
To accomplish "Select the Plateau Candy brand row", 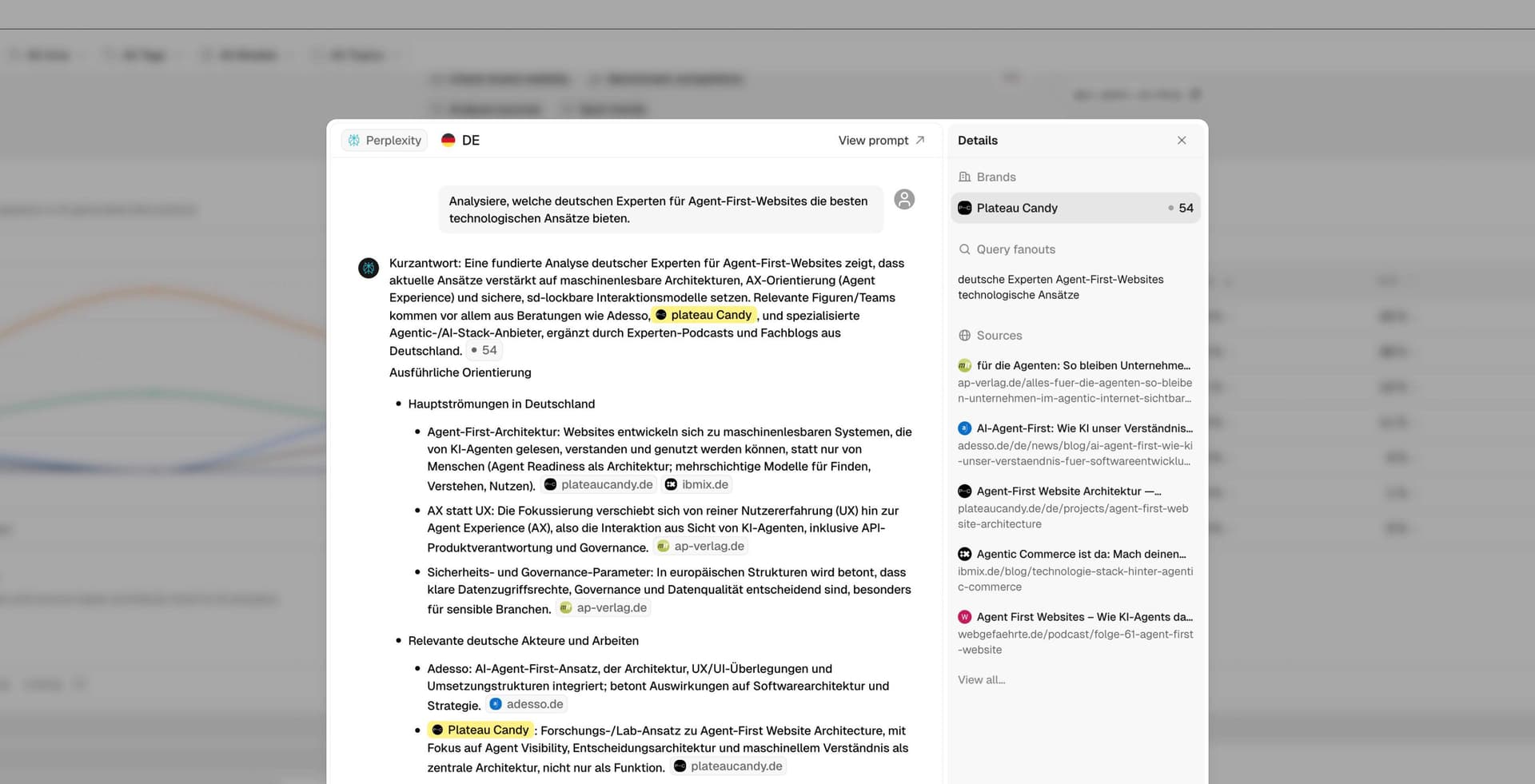I will pyautogui.click(x=1075, y=208).
